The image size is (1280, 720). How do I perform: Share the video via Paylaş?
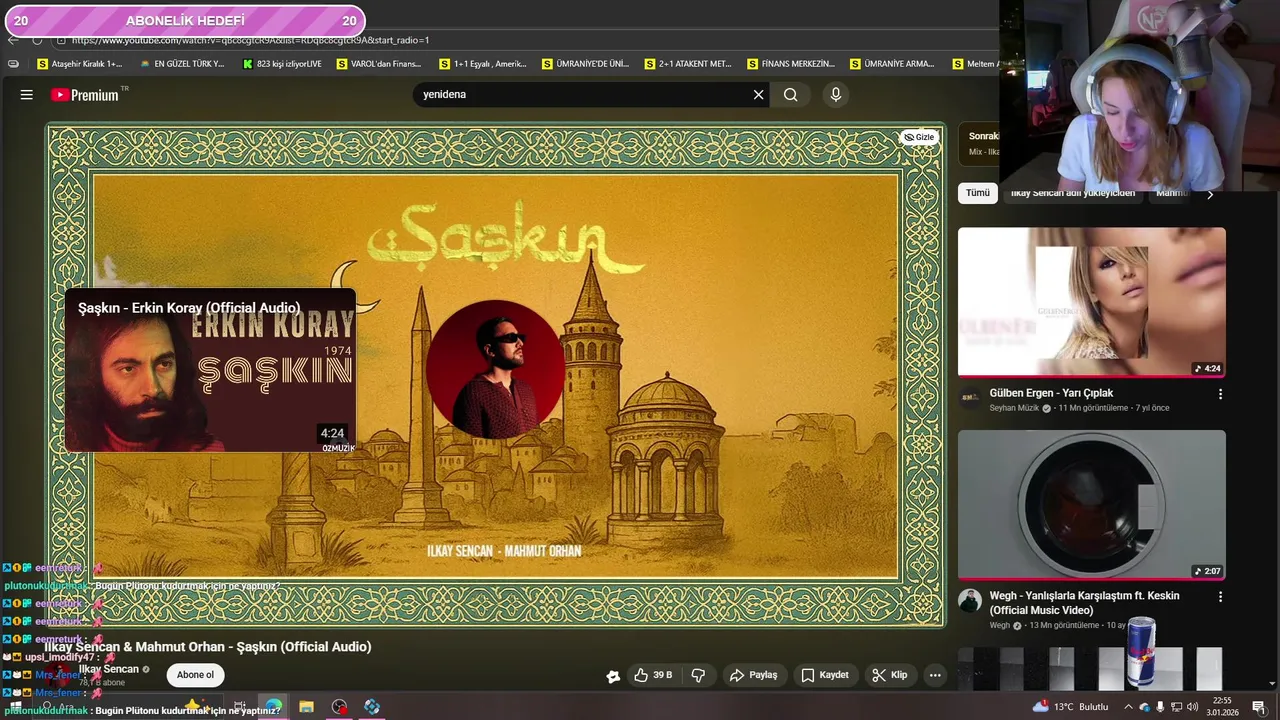[753, 675]
